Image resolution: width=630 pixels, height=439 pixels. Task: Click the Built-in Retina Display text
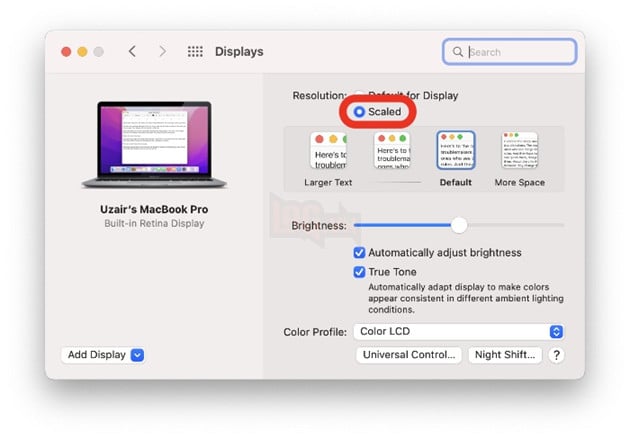click(x=154, y=223)
